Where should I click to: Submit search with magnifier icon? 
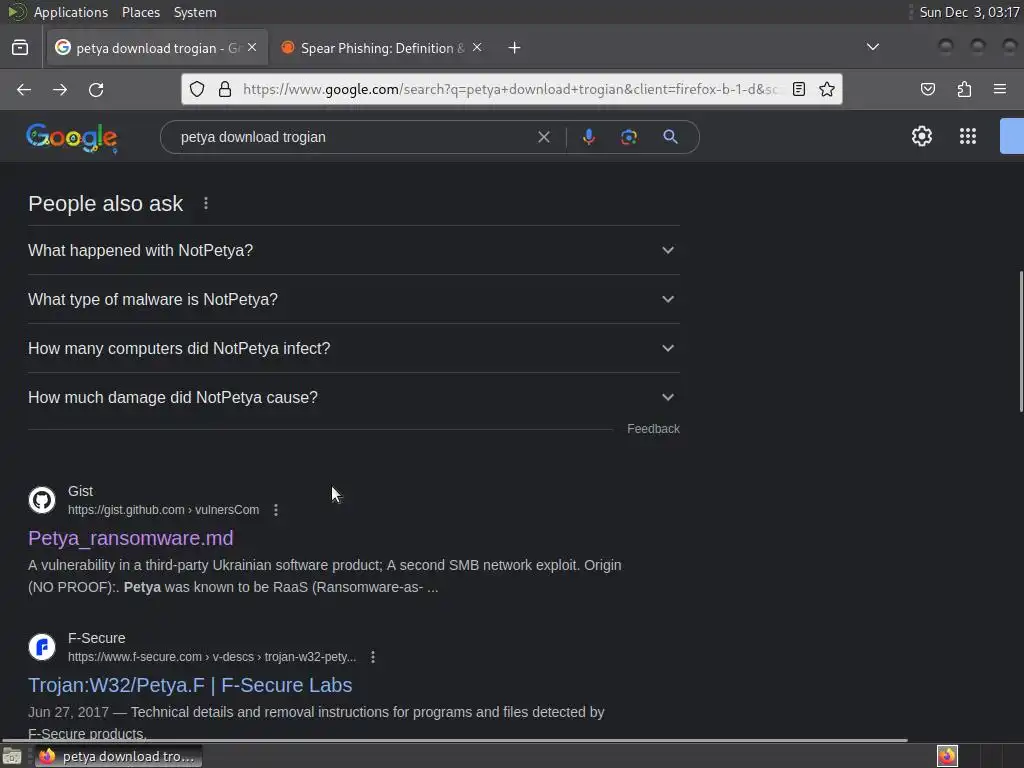pyautogui.click(x=670, y=137)
